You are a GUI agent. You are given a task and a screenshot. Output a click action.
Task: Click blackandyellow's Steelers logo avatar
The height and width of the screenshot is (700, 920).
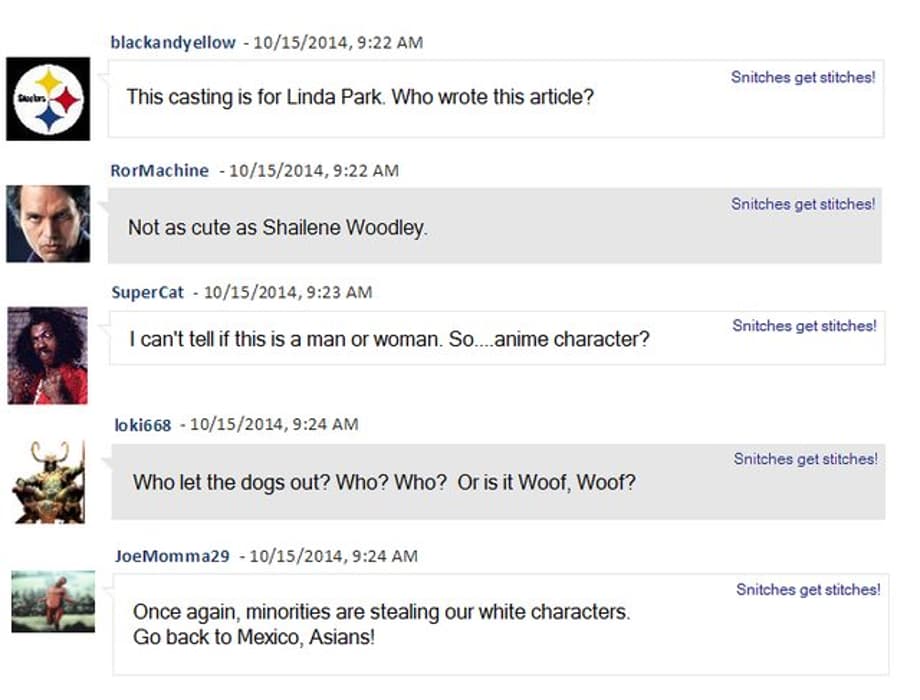pos(48,99)
